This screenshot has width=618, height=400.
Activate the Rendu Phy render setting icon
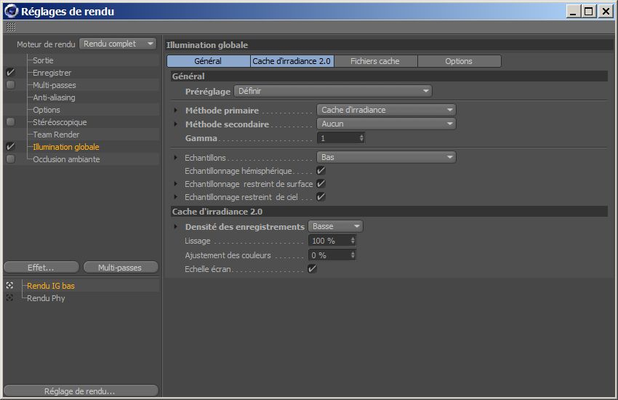pos(10,298)
